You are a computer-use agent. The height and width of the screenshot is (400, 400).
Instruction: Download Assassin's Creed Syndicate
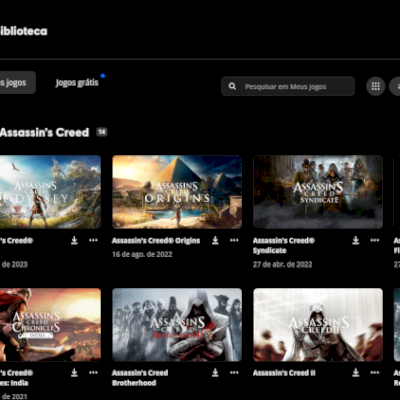[x=356, y=240]
